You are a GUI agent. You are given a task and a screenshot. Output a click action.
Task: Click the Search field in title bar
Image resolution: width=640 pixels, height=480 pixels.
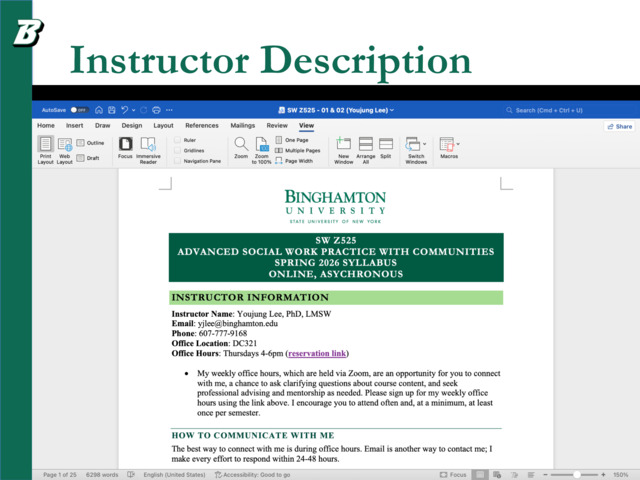point(545,110)
